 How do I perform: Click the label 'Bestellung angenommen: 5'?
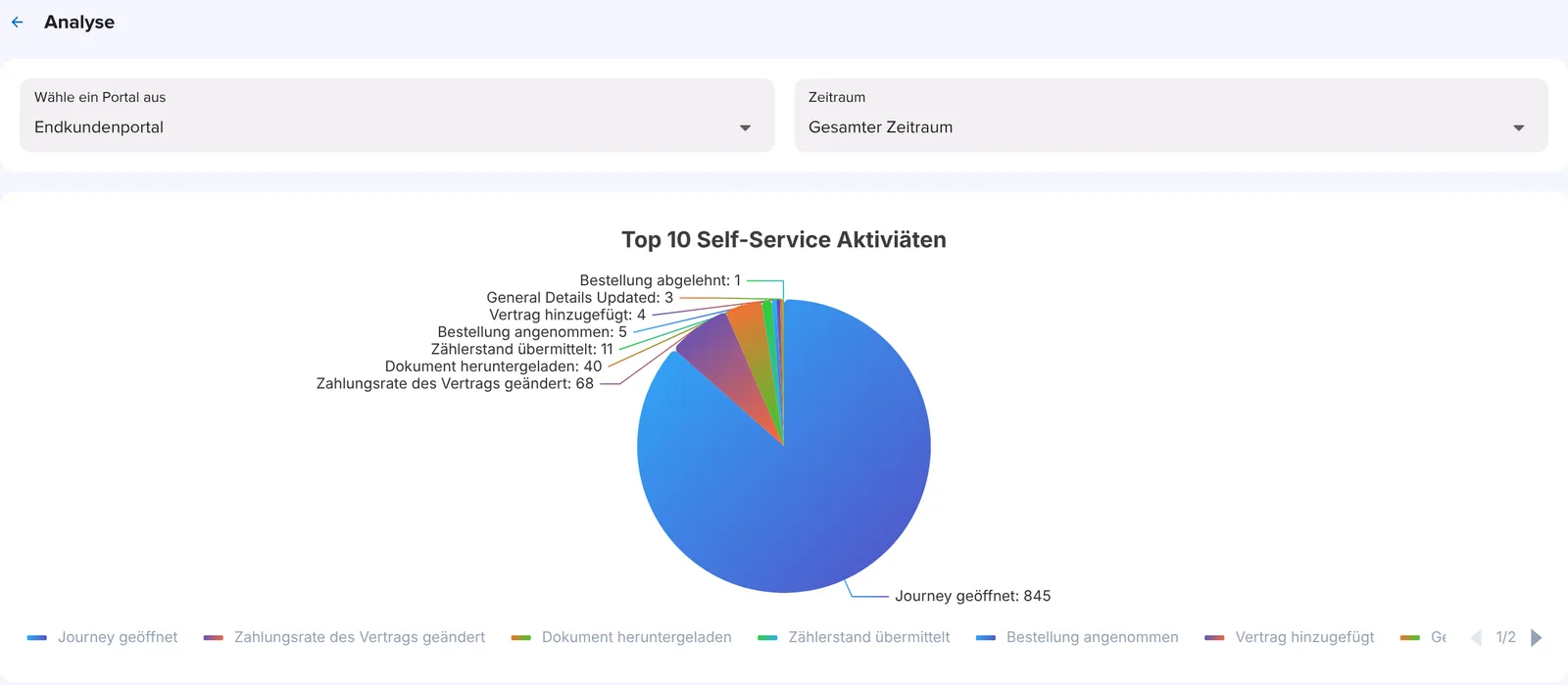tap(532, 332)
